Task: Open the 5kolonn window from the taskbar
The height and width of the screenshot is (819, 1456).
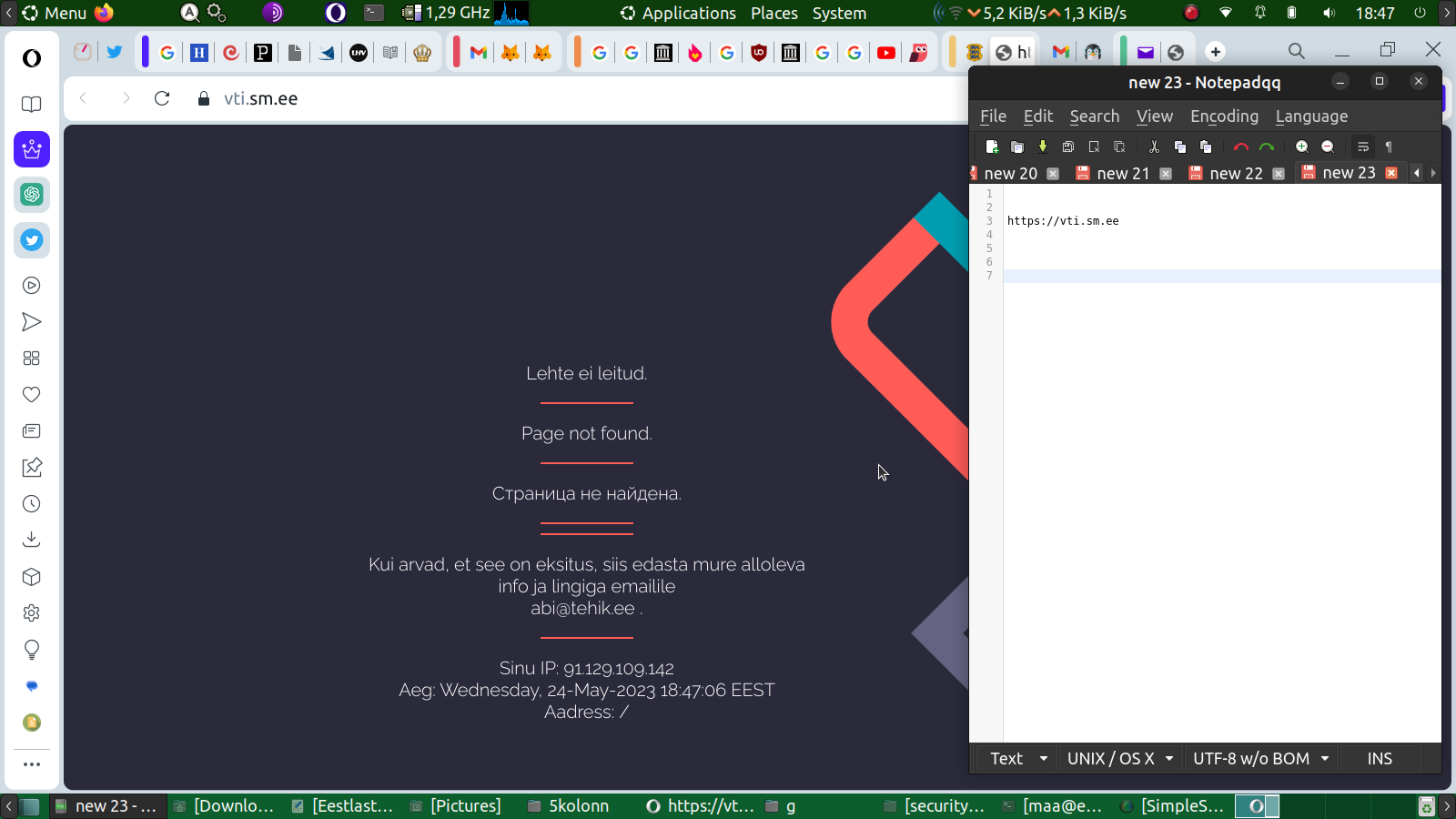Action: pos(570,805)
